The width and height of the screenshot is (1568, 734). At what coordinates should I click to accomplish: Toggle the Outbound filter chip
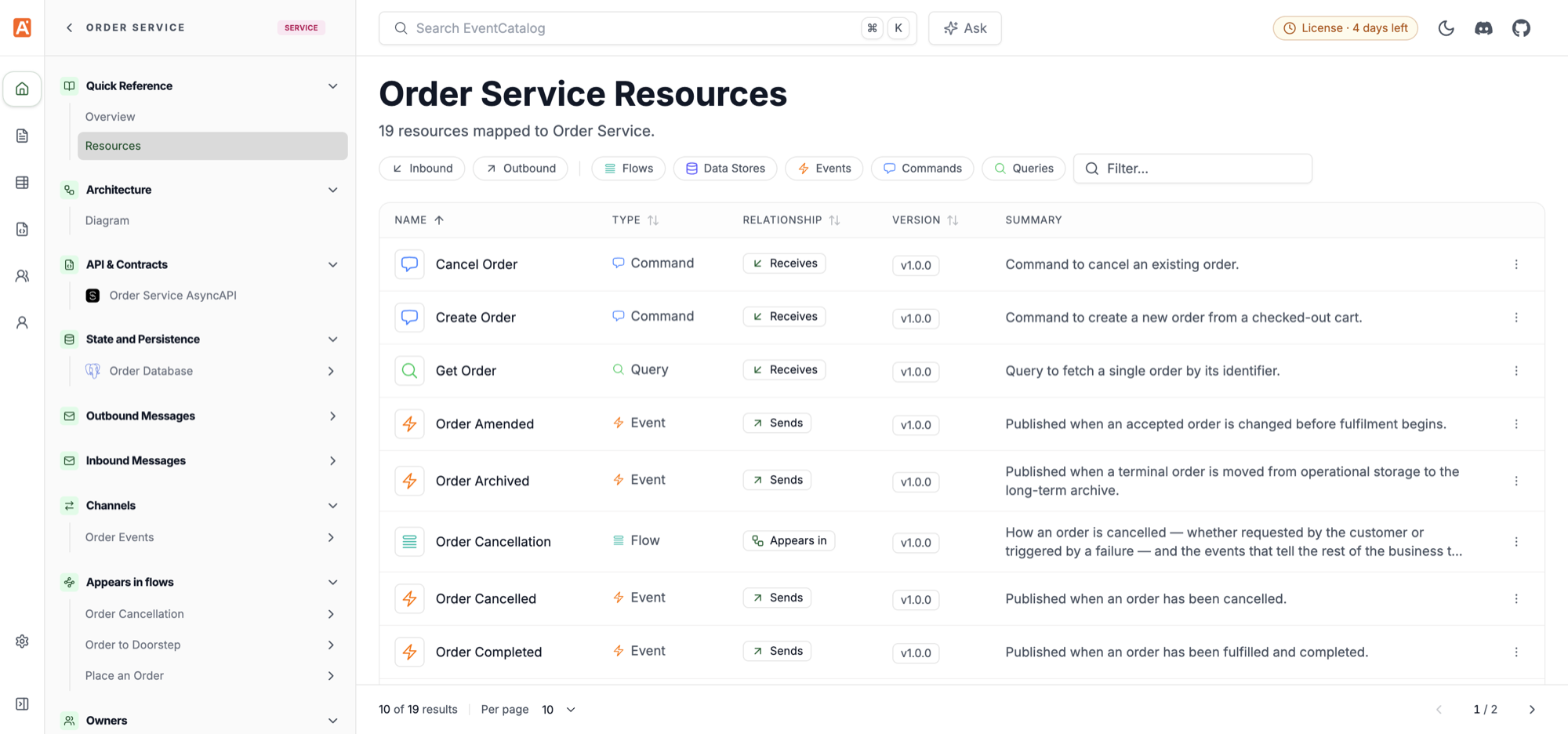pos(520,169)
